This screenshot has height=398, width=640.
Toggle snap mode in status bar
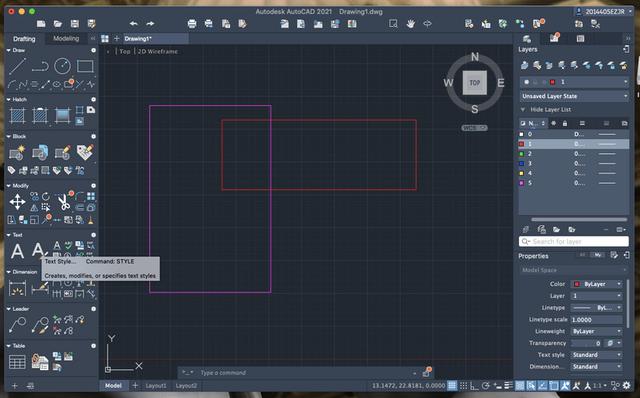tap(464, 385)
